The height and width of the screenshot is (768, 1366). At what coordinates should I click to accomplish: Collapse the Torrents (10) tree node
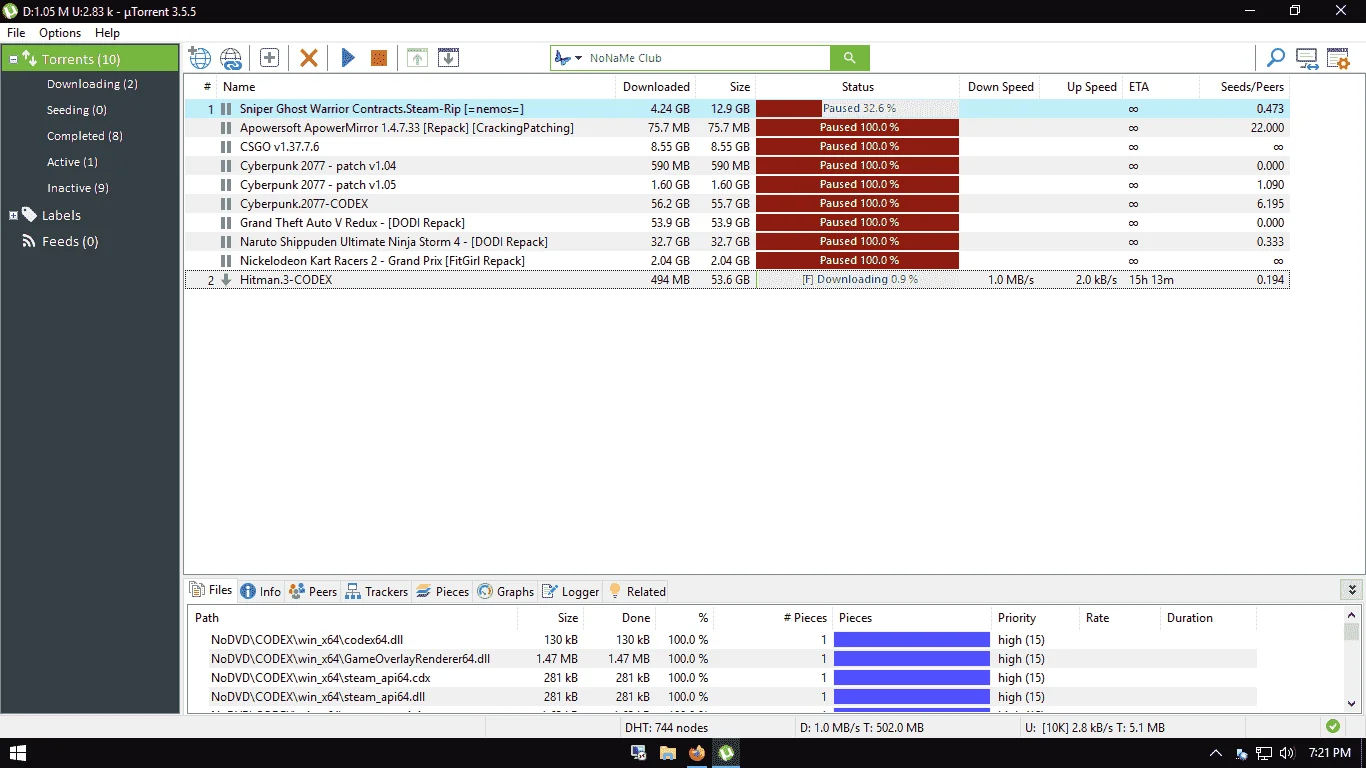pyautogui.click(x=13, y=60)
